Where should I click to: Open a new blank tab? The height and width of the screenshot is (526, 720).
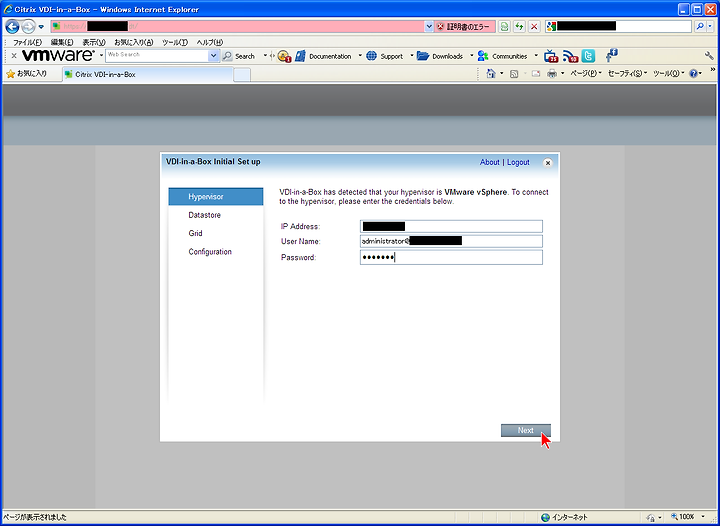point(242,74)
